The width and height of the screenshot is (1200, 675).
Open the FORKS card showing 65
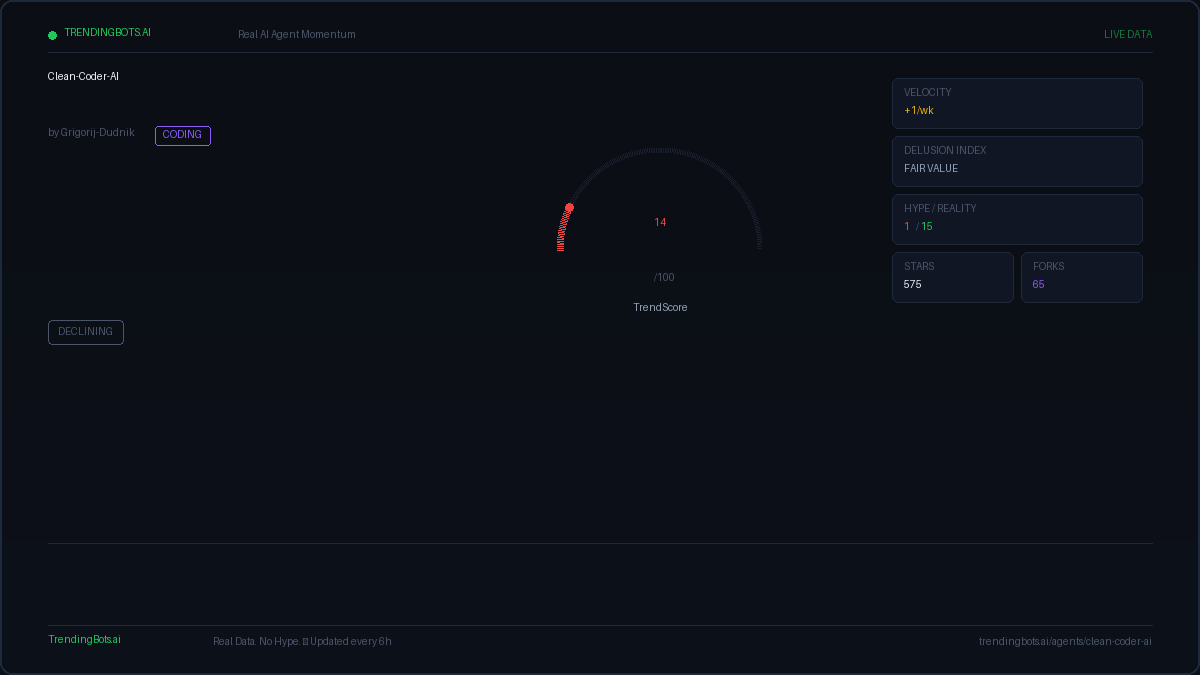[1082, 277]
